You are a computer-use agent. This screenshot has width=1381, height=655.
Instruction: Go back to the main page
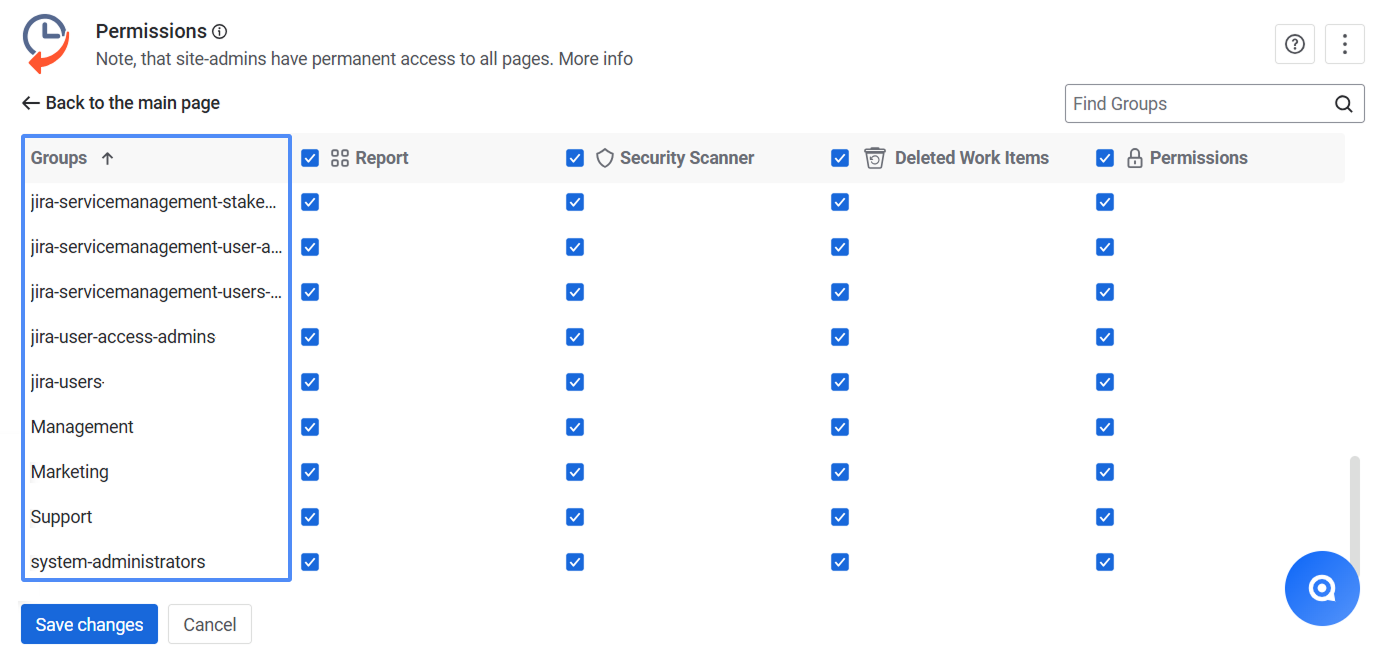(121, 103)
